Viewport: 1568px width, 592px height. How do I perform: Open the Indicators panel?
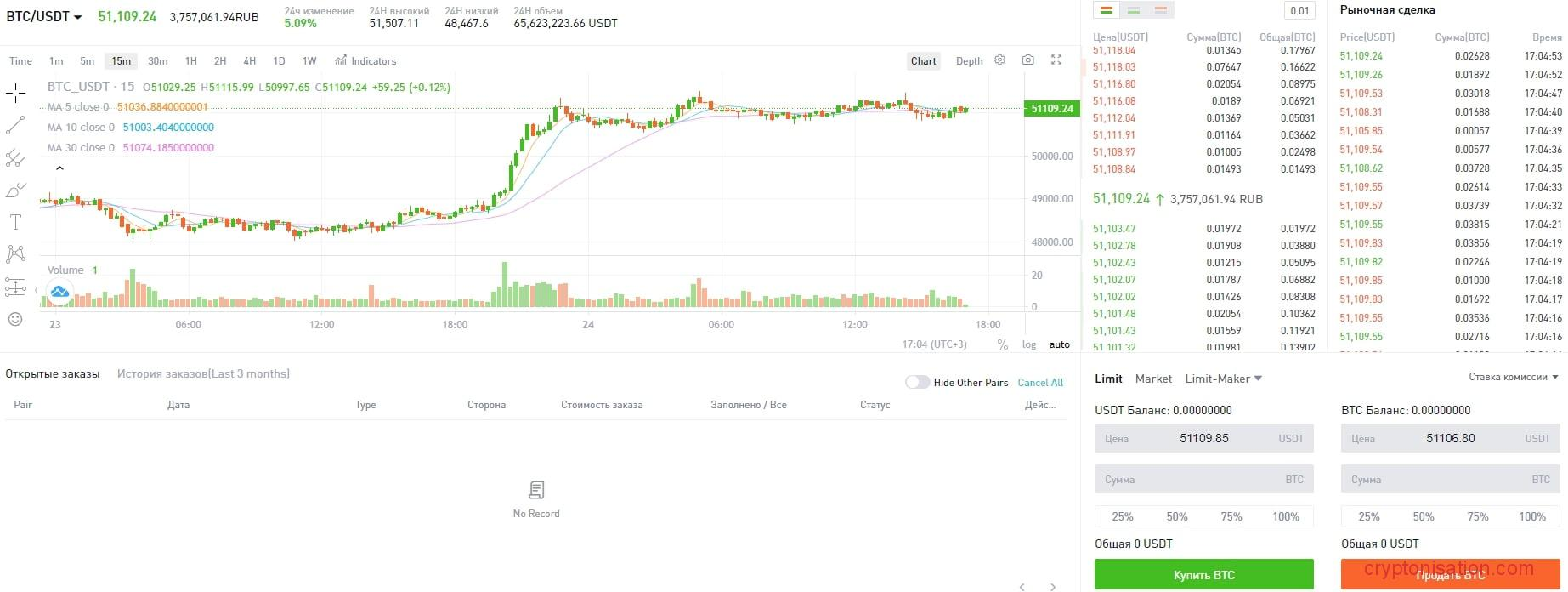coord(366,61)
